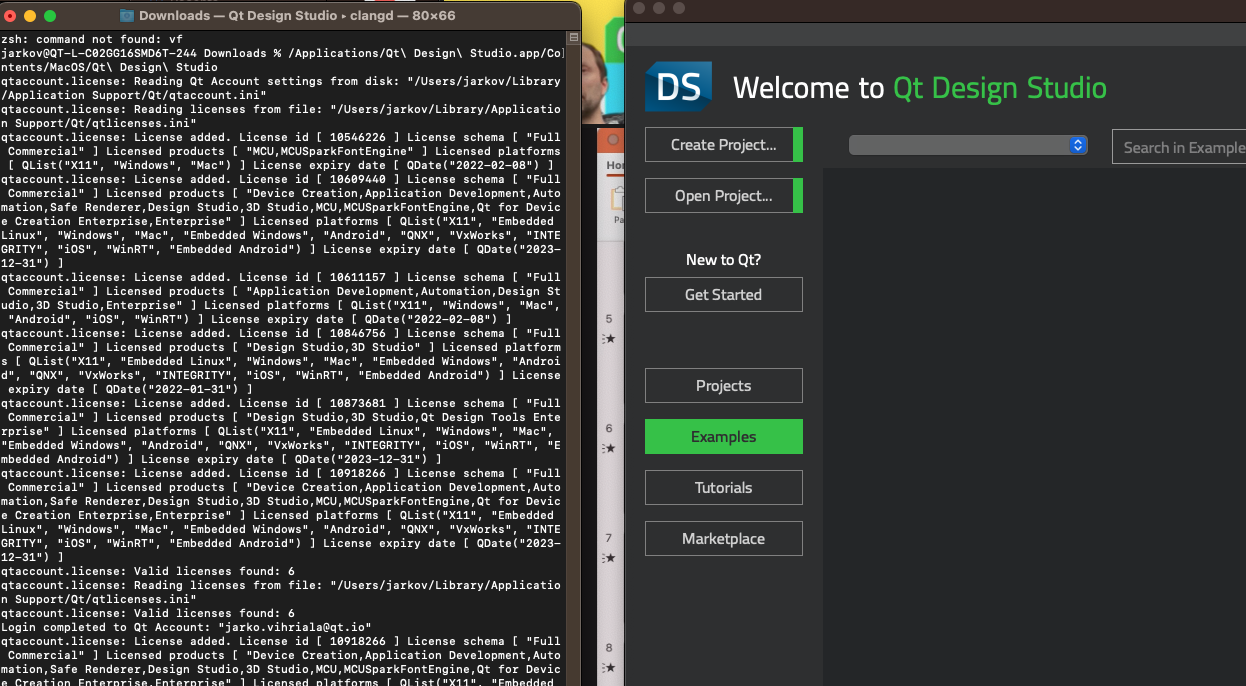Open an existing project with Open Project...
Screen dimensions: 1246x686
tap(724, 196)
